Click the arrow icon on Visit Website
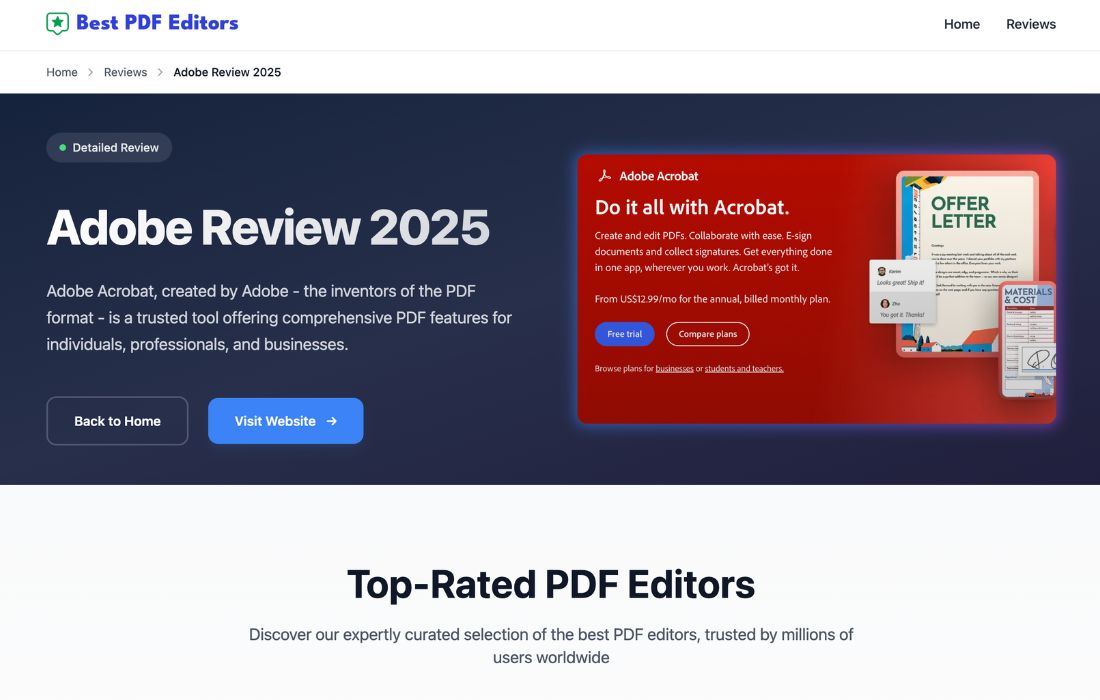The width and height of the screenshot is (1100, 700). coord(332,421)
